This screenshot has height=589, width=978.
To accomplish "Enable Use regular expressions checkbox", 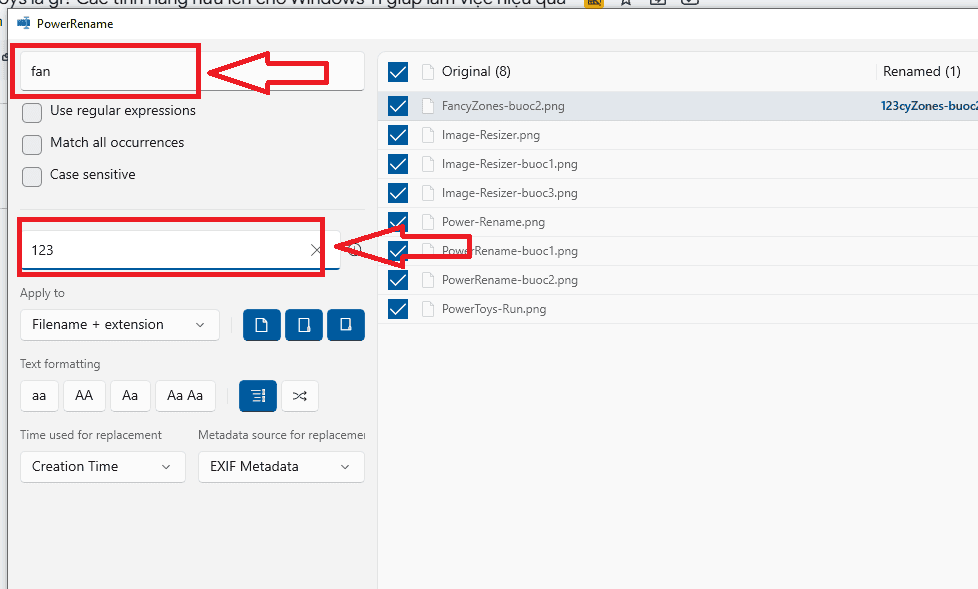I will coord(32,112).
